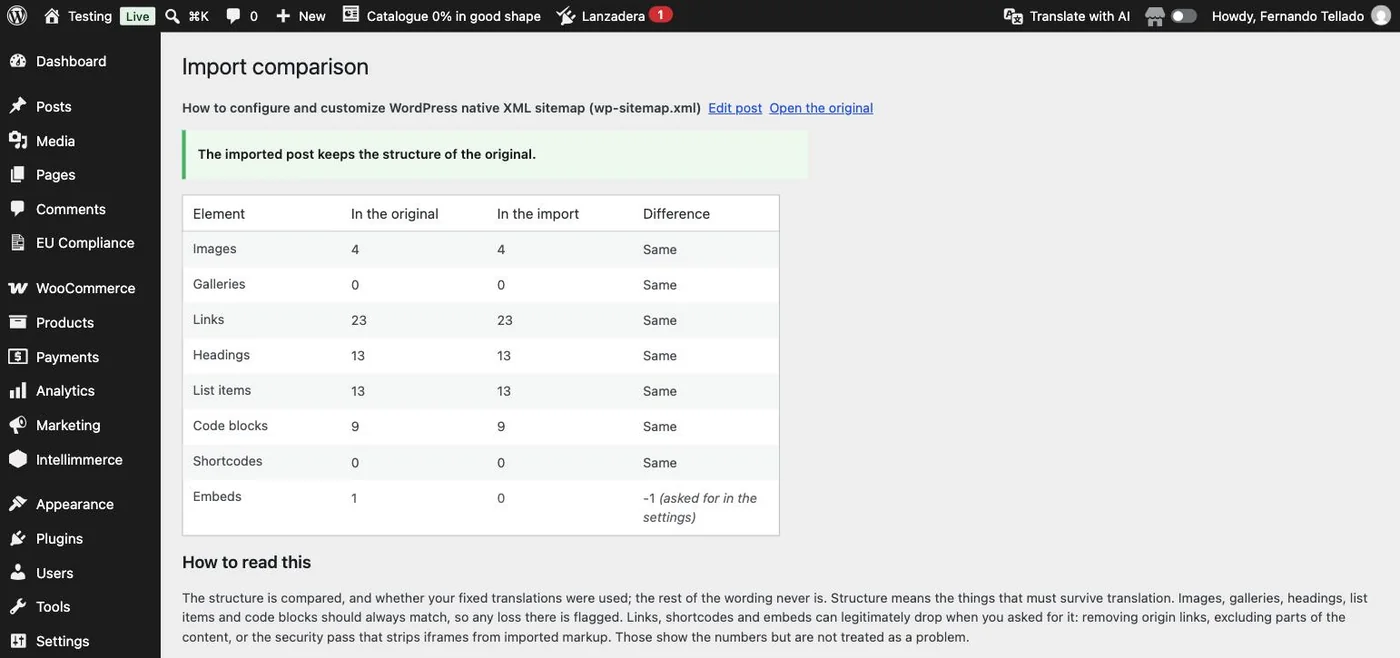Image resolution: width=1400 pixels, height=658 pixels.
Task: Click the comments bubble icon in admin bar
Action: click(x=233, y=16)
